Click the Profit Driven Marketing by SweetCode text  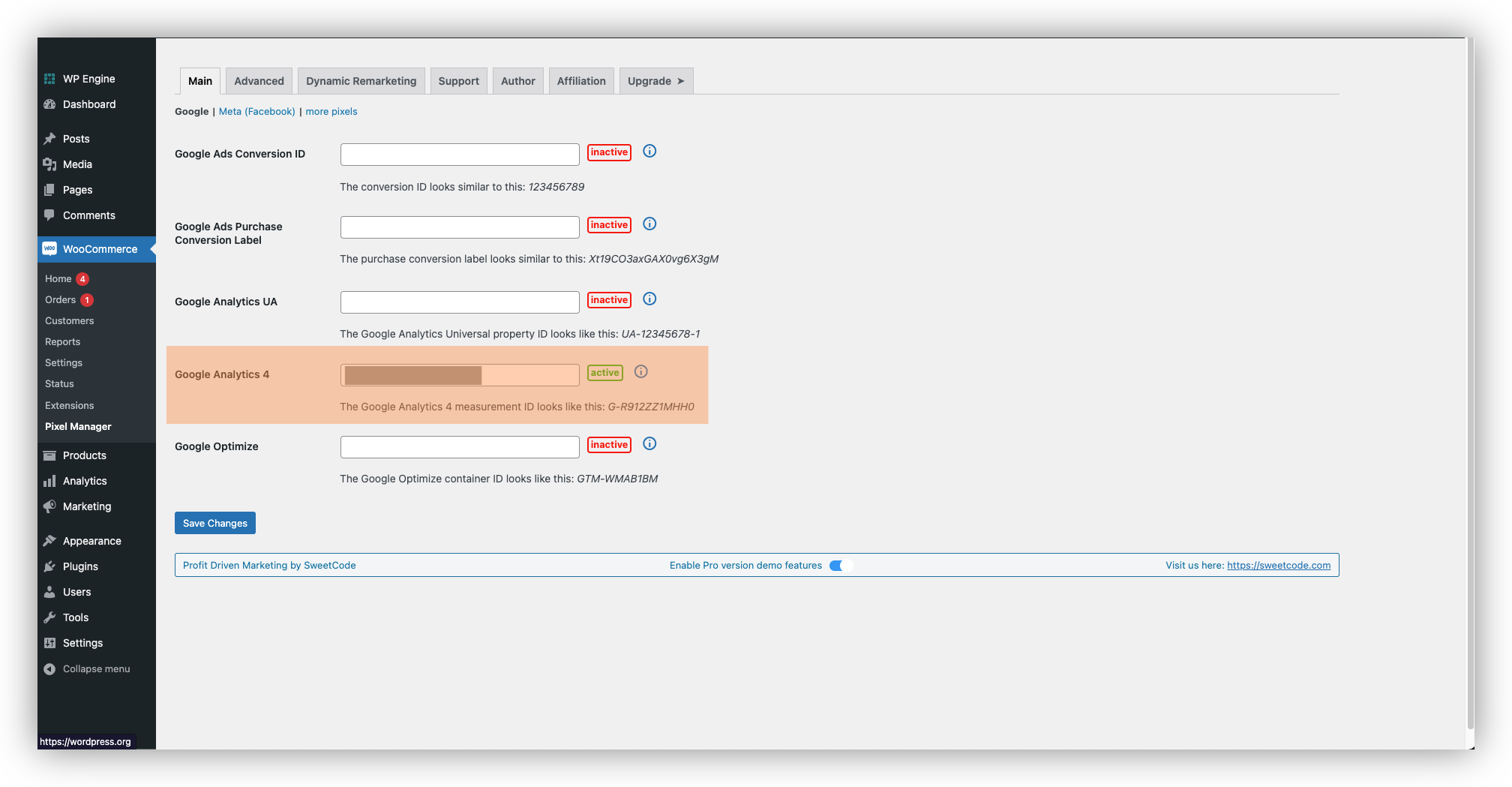pyautogui.click(x=269, y=566)
